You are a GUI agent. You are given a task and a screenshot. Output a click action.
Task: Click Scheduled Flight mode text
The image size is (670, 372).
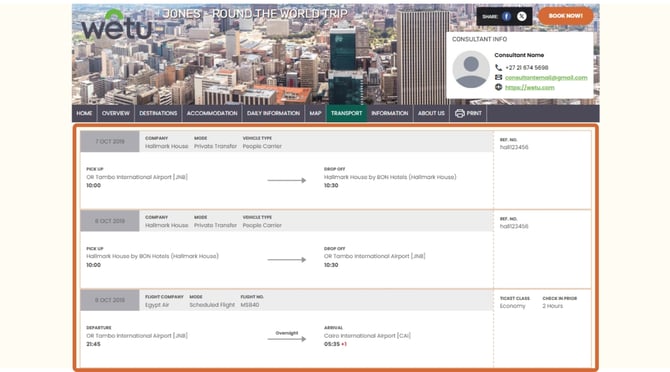(212, 305)
